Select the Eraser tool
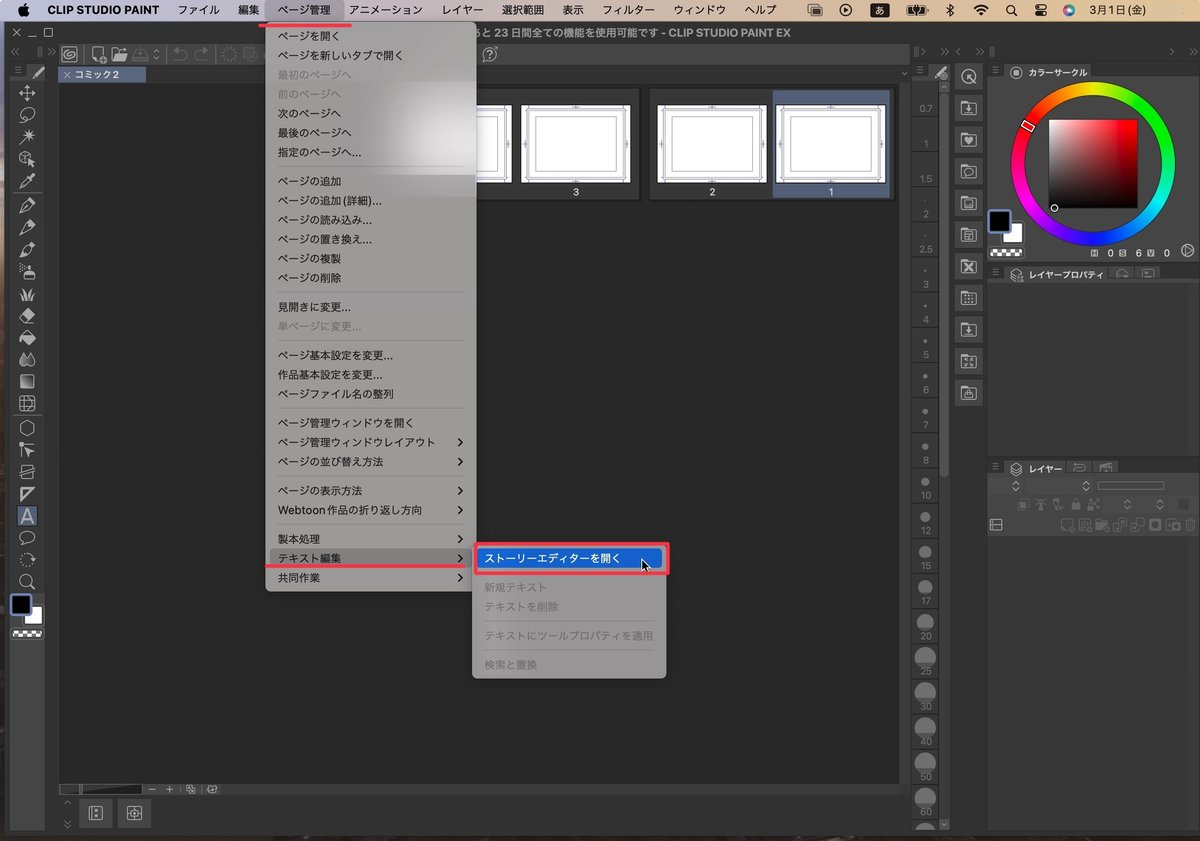The width and height of the screenshot is (1200, 841). click(27, 315)
